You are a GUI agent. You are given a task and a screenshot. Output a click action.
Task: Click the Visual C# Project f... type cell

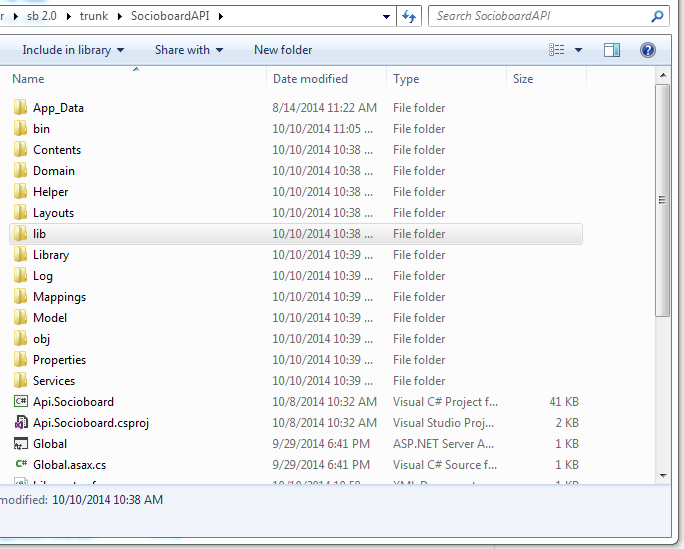click(x=445, y=402)
